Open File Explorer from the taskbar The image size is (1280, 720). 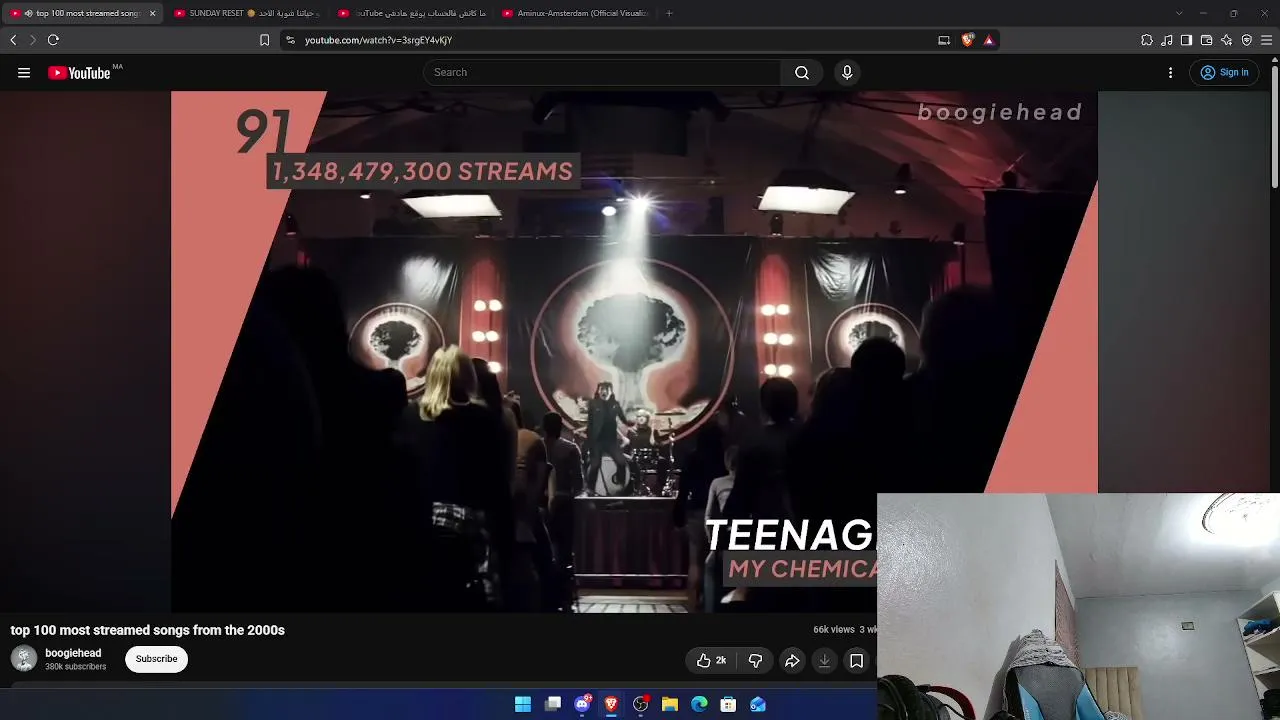point(670,704)
